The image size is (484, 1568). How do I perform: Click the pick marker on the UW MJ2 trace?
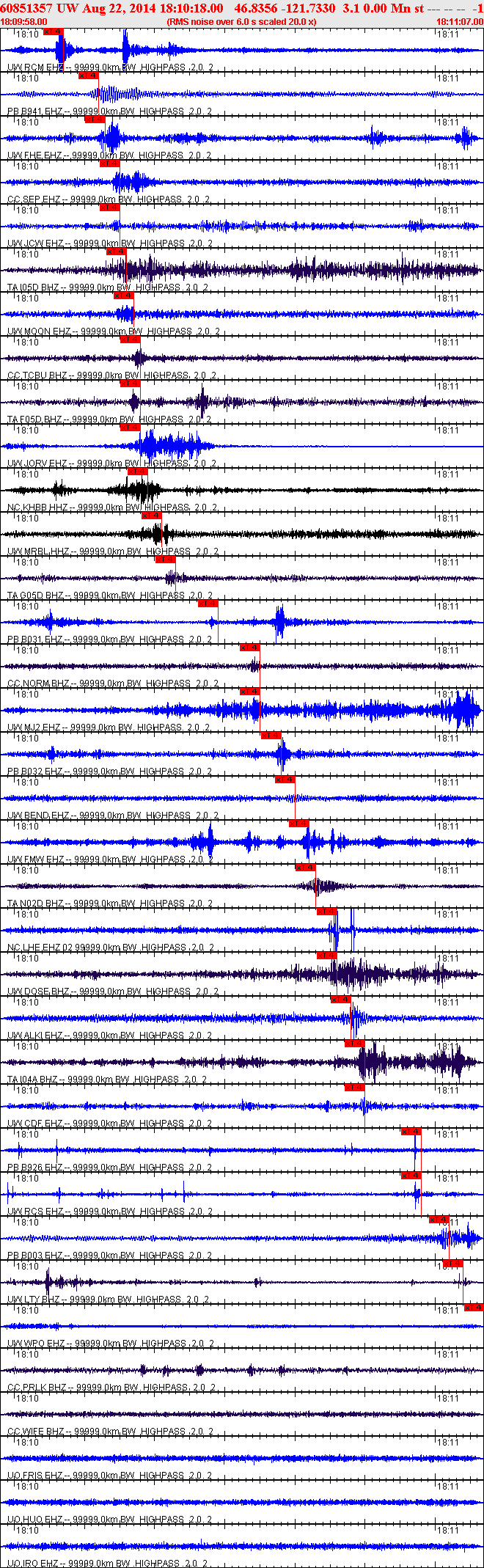(250, 692)
